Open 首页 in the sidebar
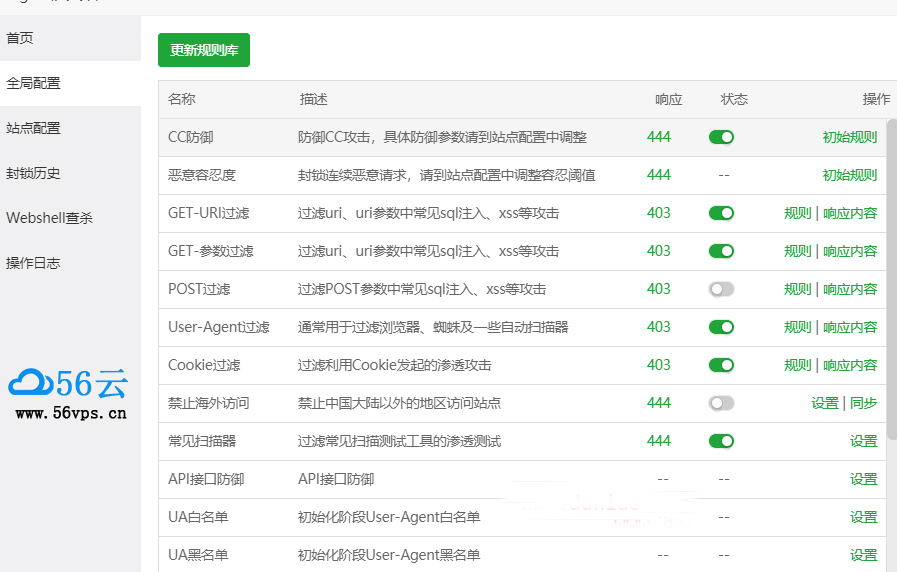Viewport: 897px width, 572px height. (x=20, y=38)
